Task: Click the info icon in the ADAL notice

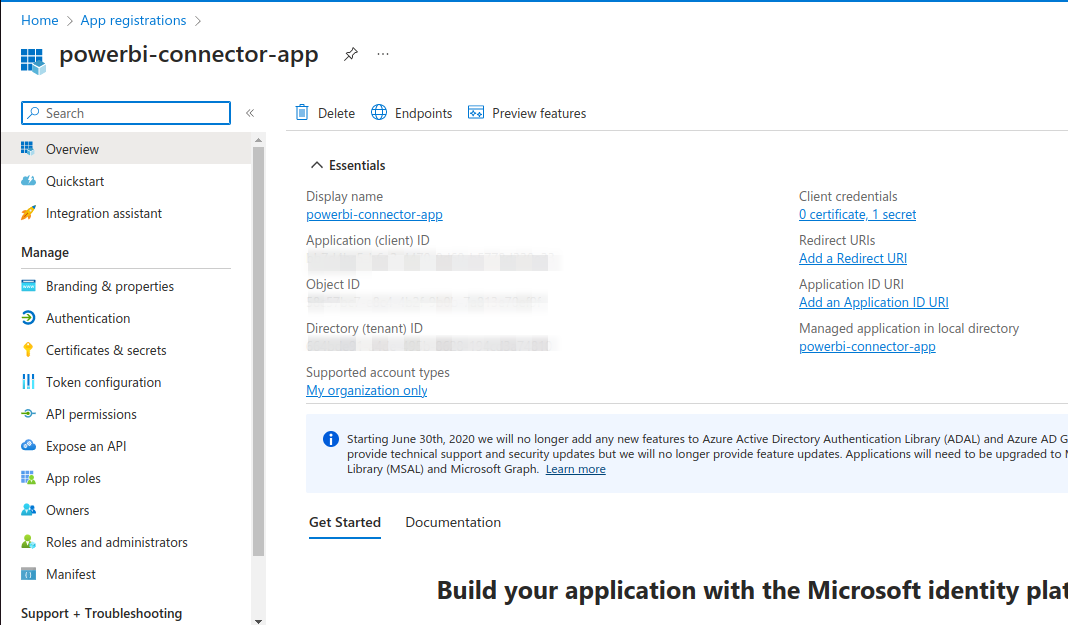Action: tap(330, 439)
